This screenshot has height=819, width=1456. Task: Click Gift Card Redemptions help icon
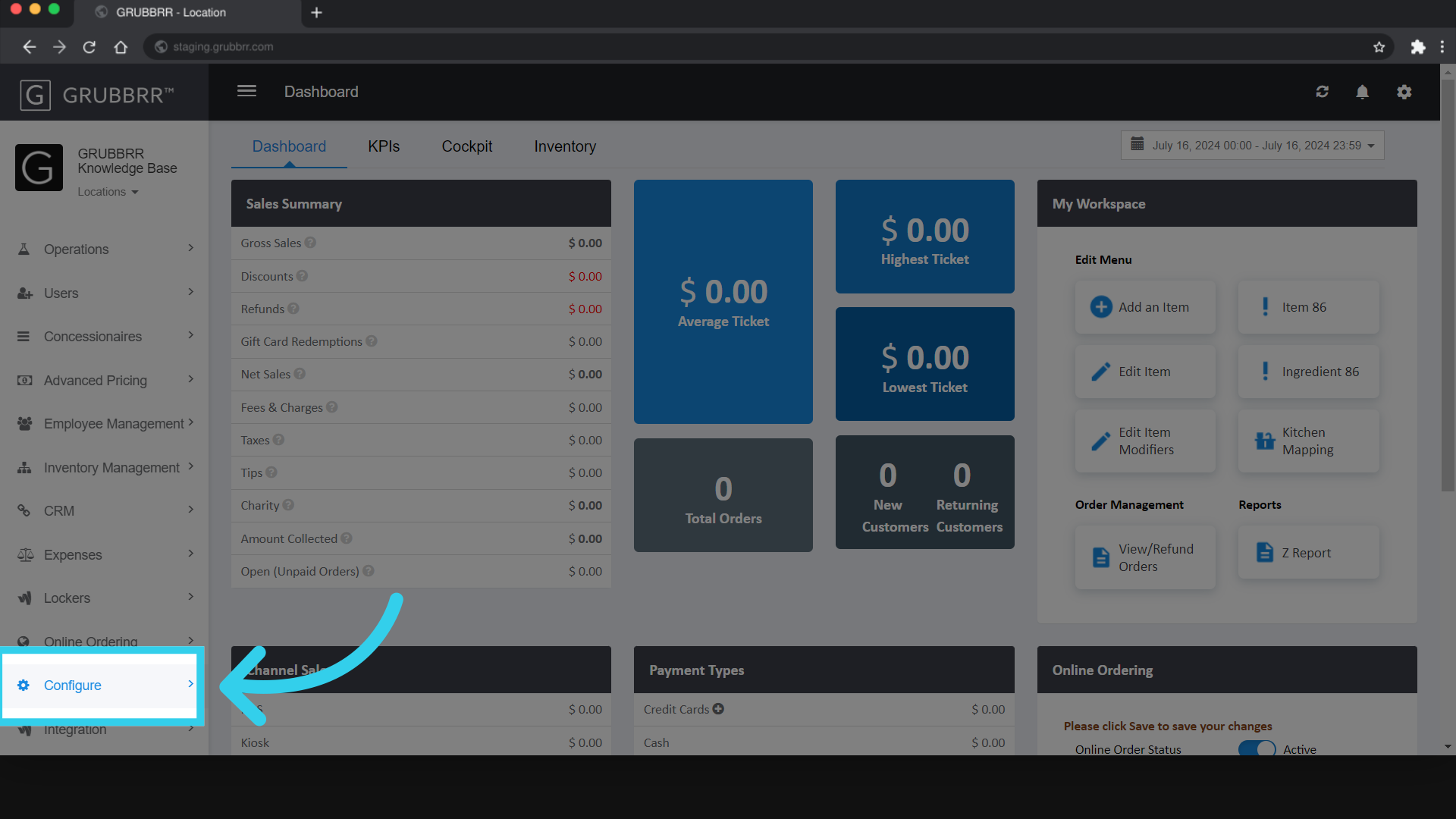coord(372,341)
